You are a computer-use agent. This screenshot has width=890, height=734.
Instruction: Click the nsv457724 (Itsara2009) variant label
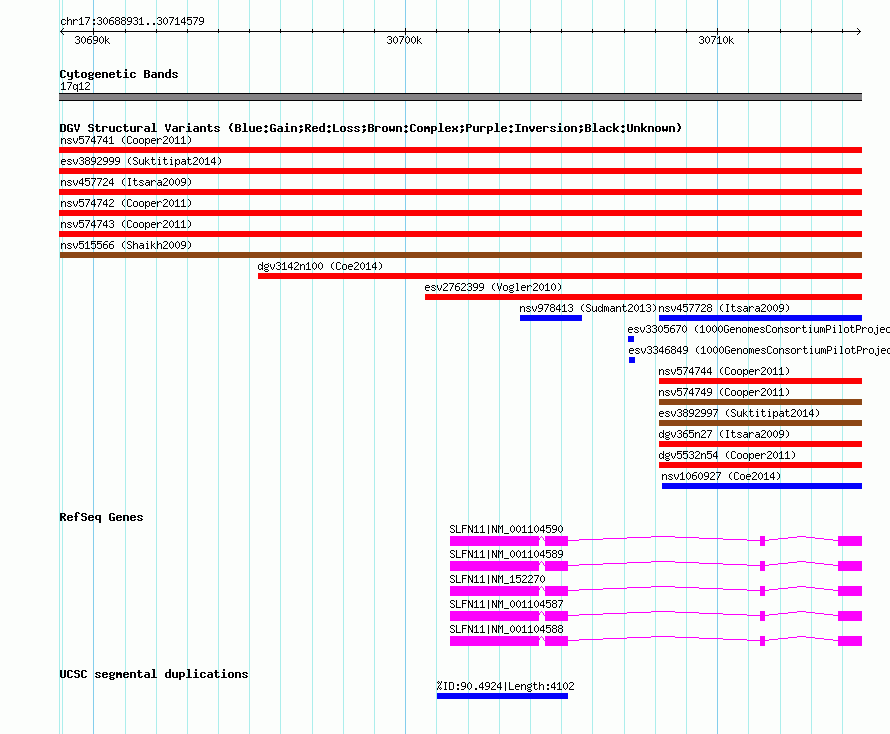tap(126, 182)
